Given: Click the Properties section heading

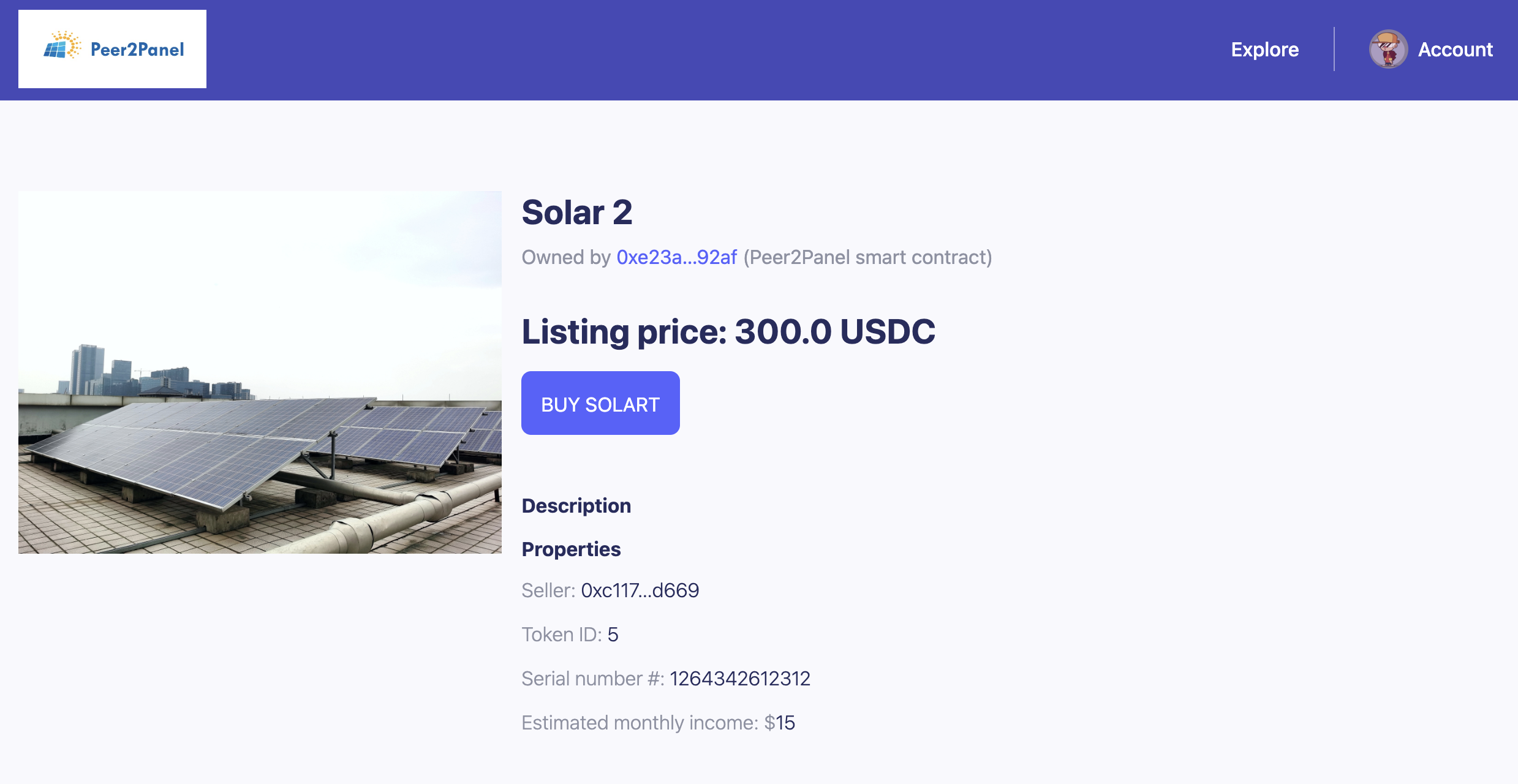Looking at the screenshot, I should click(571, 549).
